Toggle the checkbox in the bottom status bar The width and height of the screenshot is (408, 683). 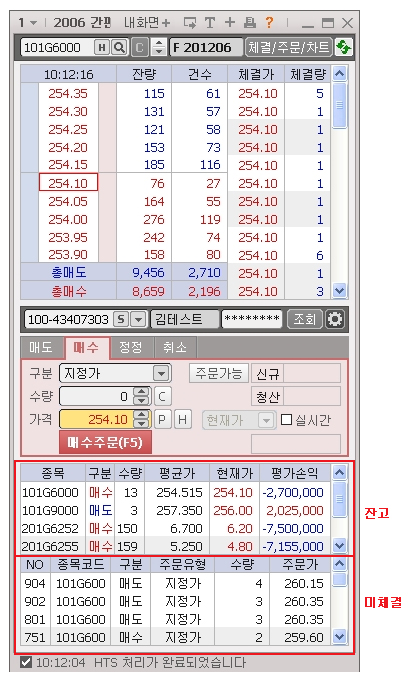coord(26,663)
